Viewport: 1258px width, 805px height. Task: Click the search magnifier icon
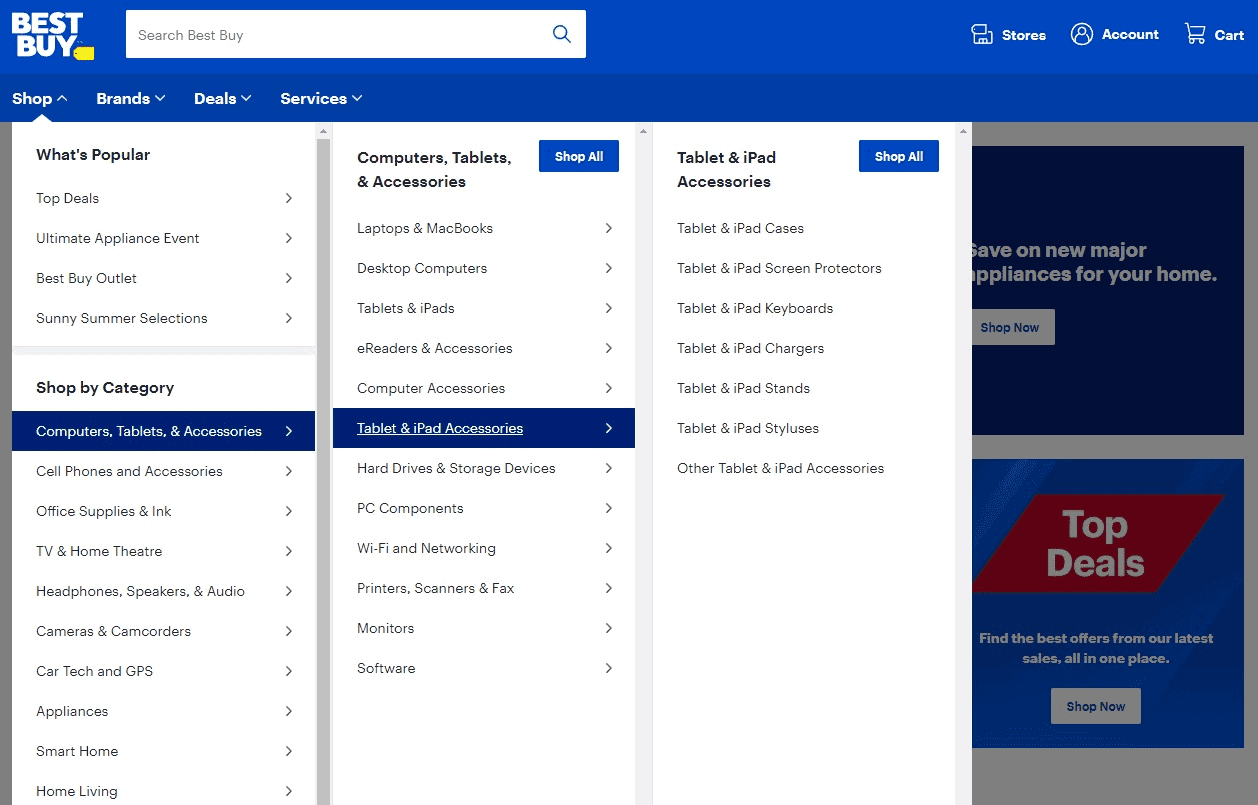pyautogui.click(x=561, y=33)
